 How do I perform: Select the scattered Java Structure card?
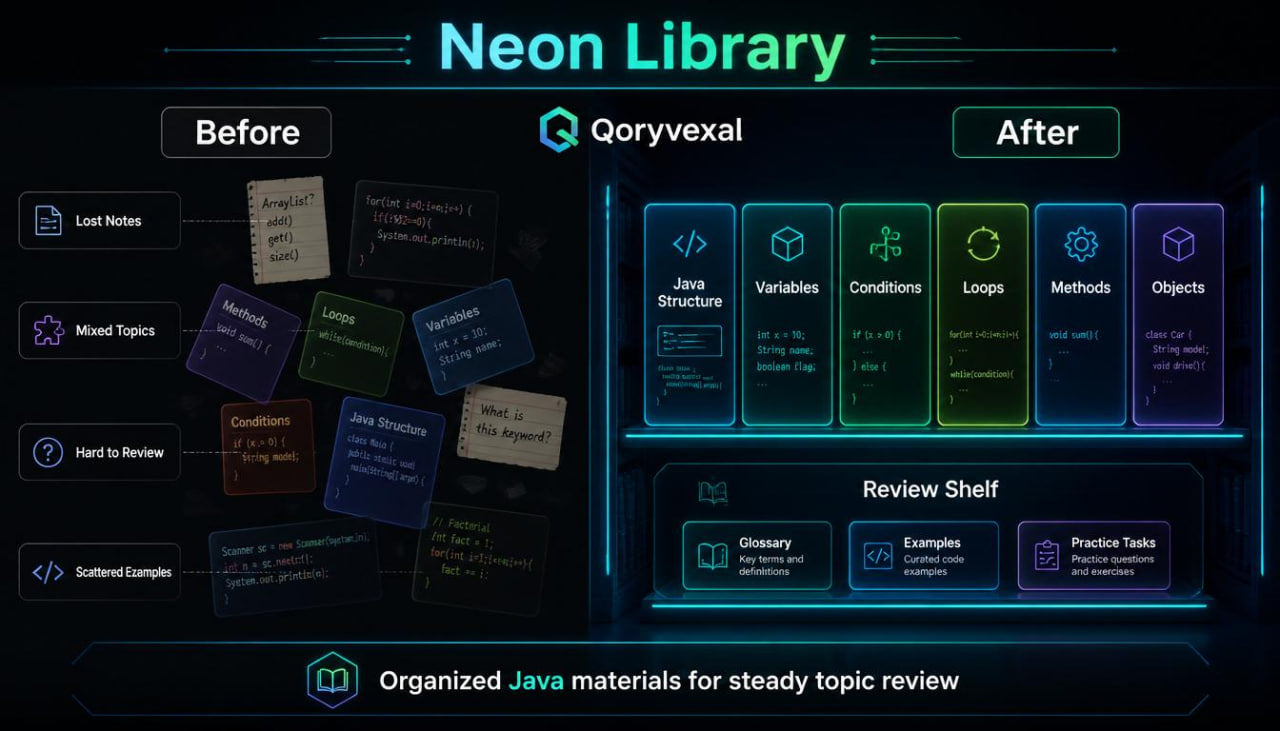pyautogui.click(x=384, y=461)
